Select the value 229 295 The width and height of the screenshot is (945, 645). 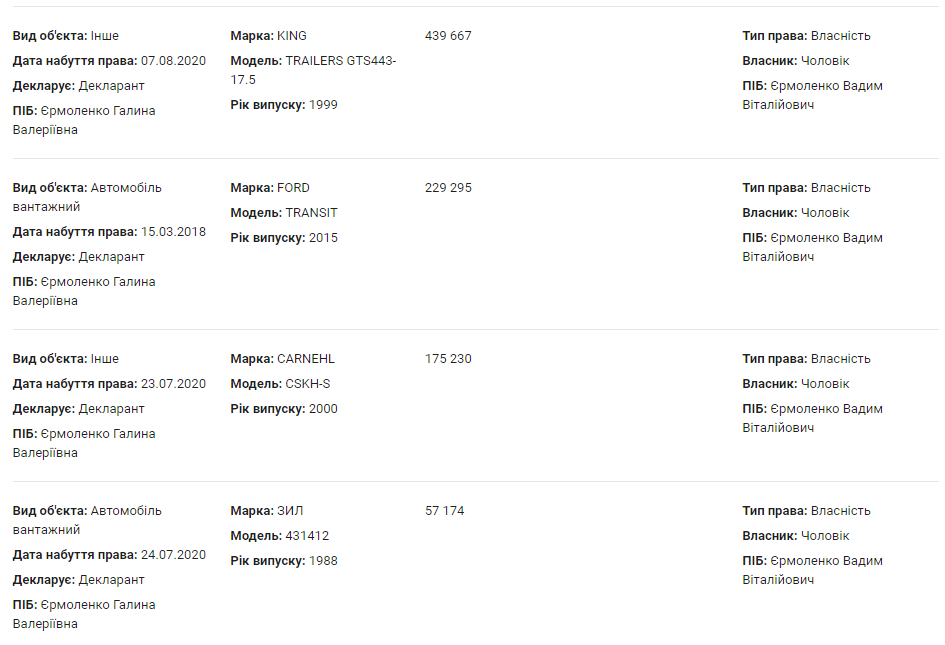(448, 188)
